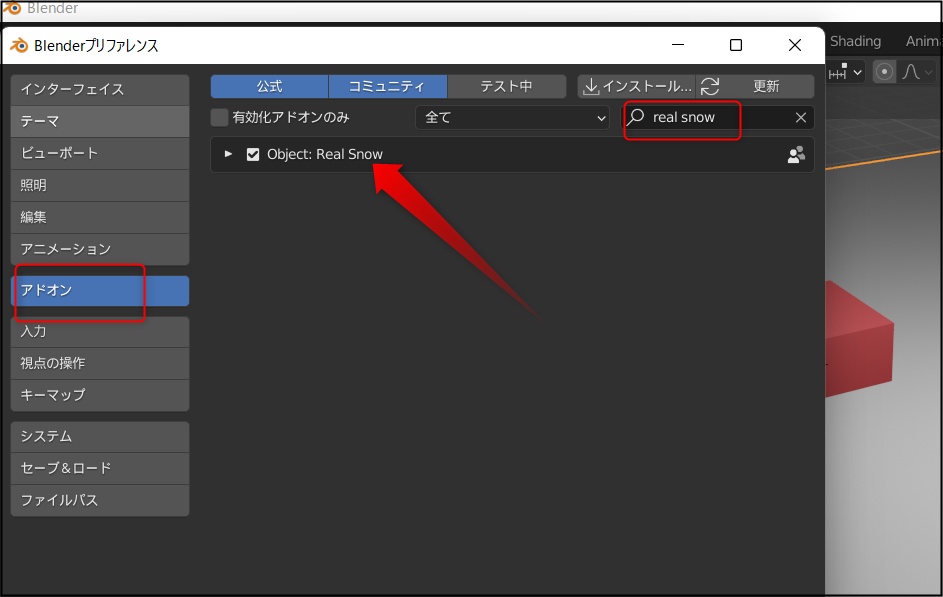The image size is (943, 597).
Task: Minimize the Blender preferences window
Action: click(x=678, y=45)
